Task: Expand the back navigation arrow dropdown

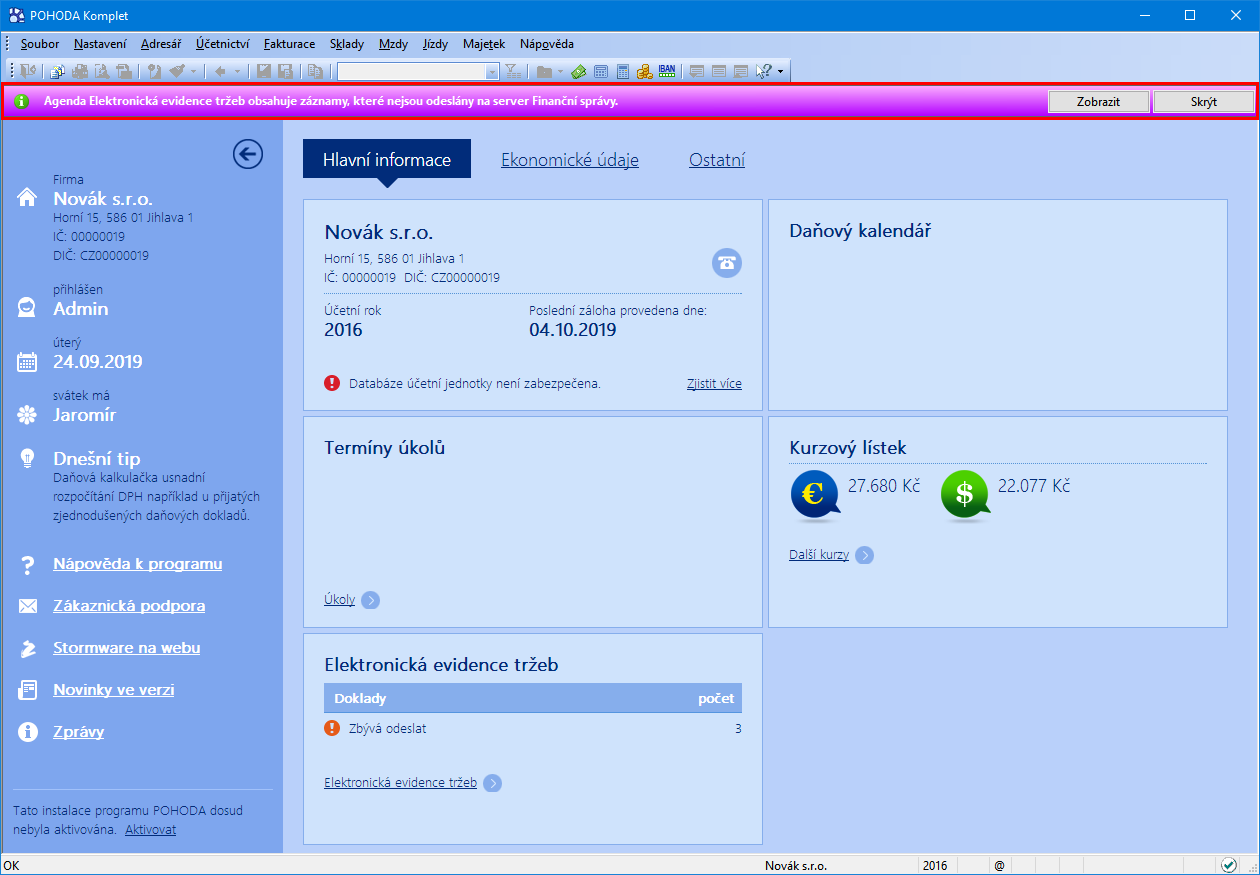Action: click(237, 72)
